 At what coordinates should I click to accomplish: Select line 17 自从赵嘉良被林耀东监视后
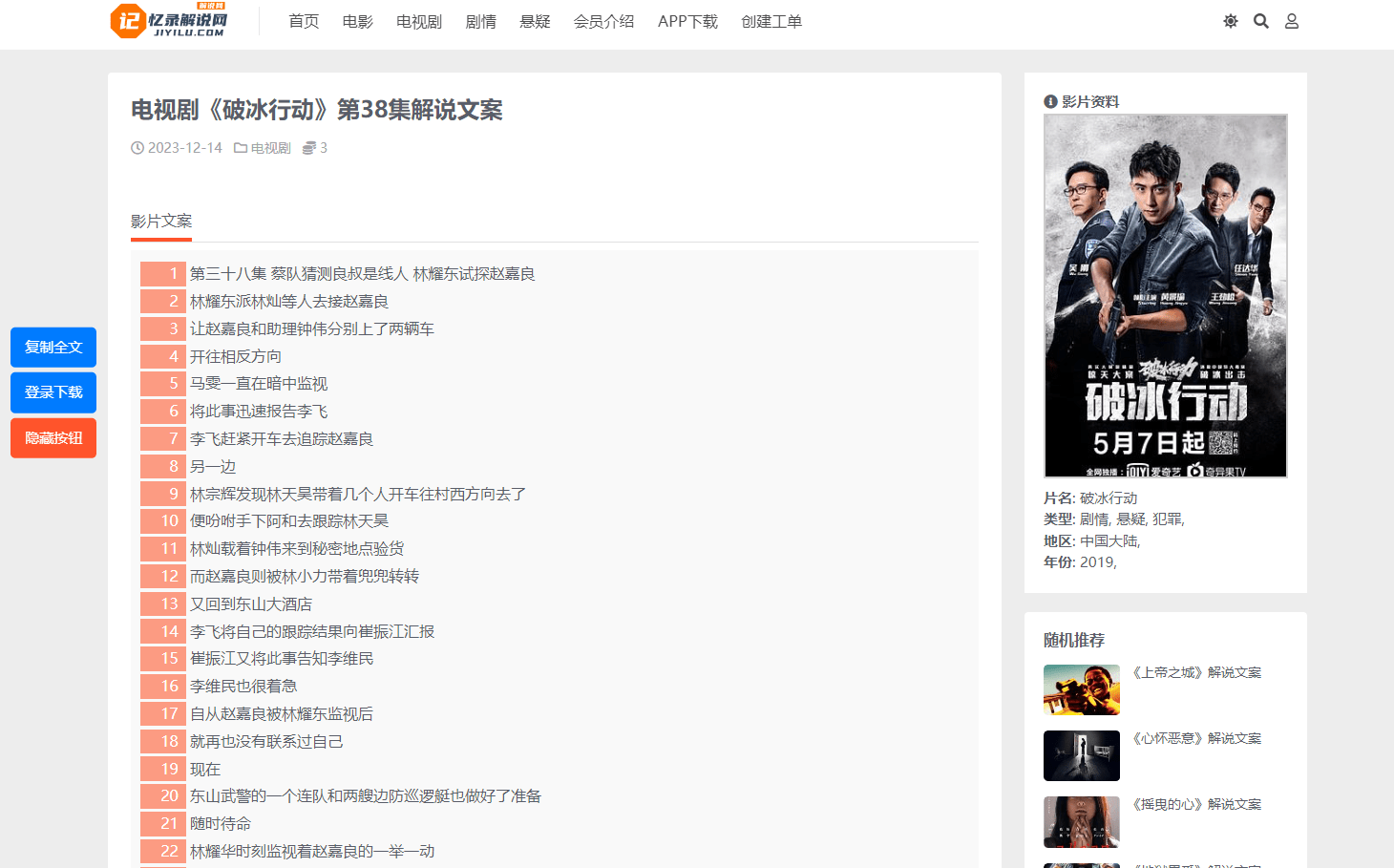(282, 714)
